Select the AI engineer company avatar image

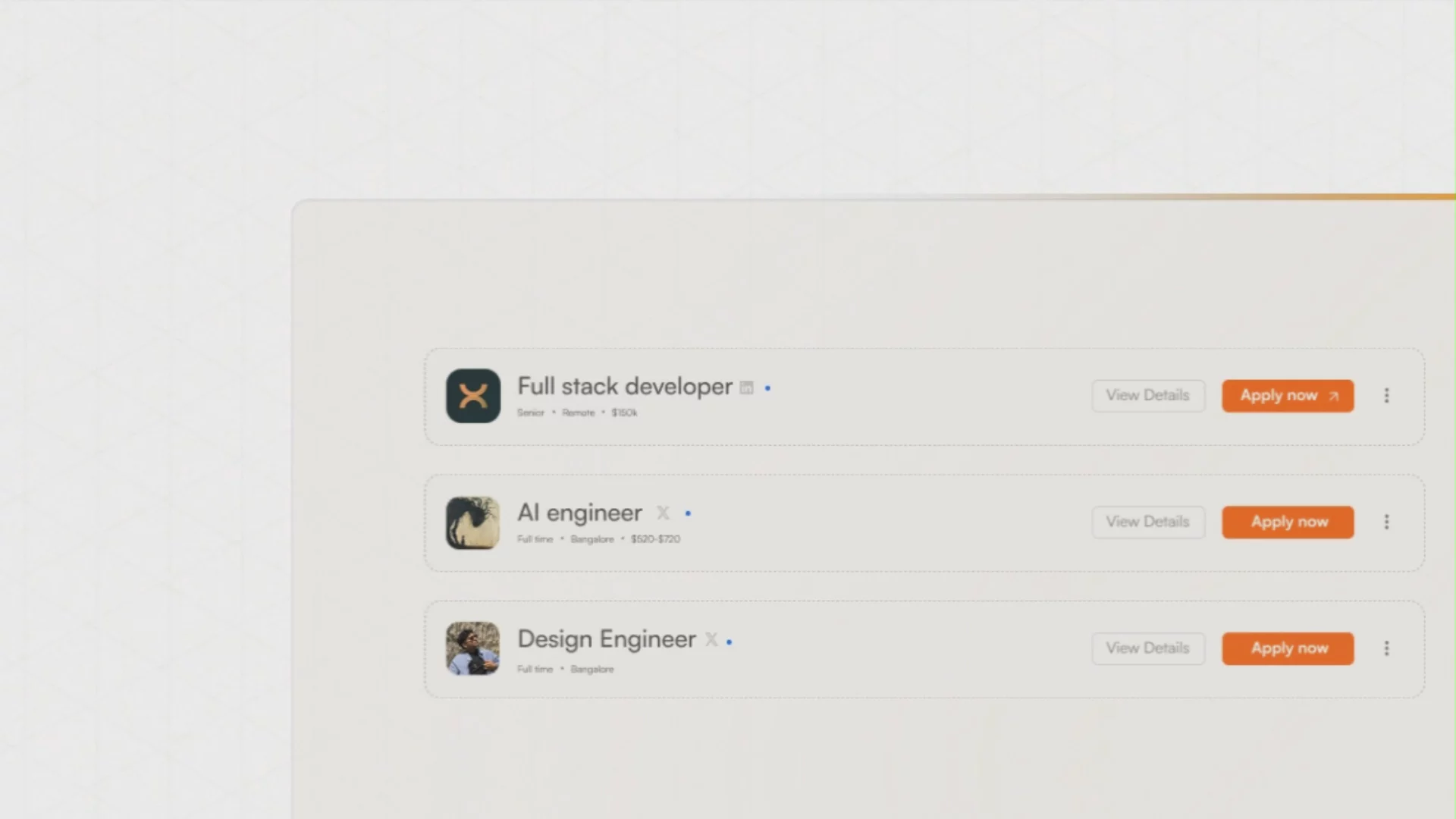(472, 522)
